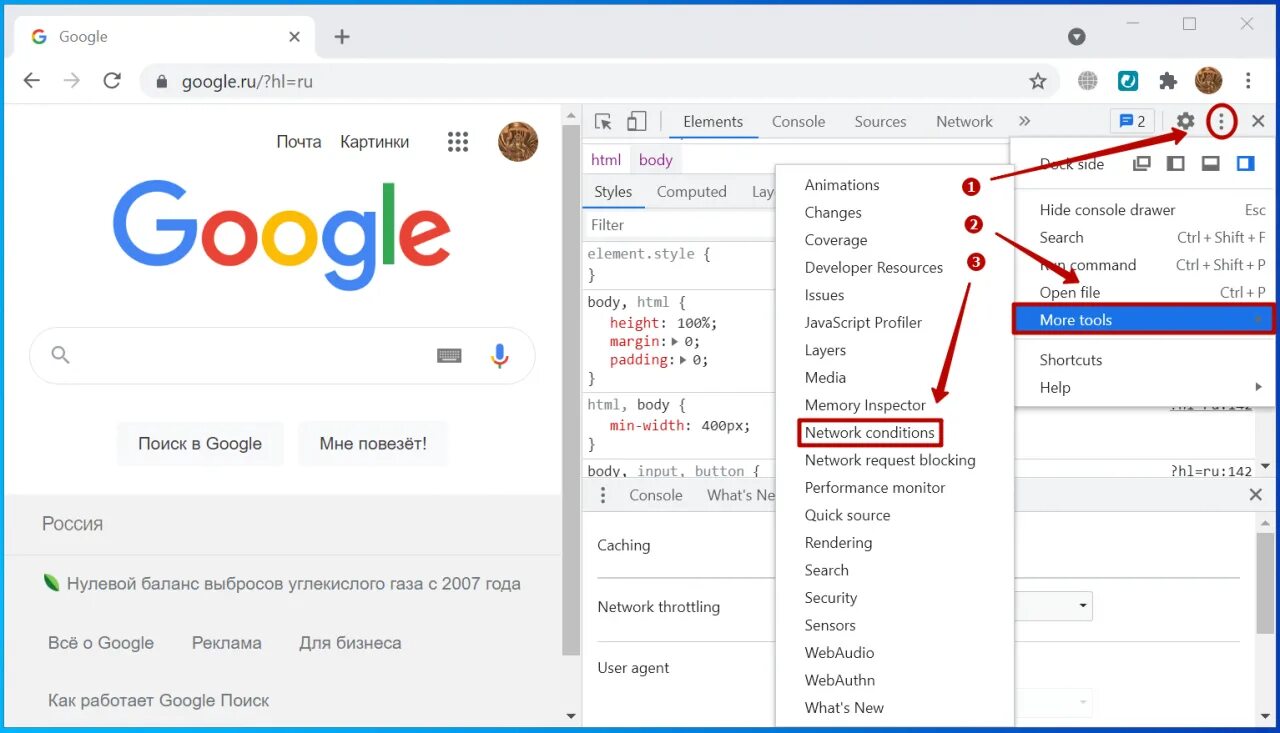Undock DevTools into a separate window
This screenshot has height=733, width=1280.
[1142, 164]
